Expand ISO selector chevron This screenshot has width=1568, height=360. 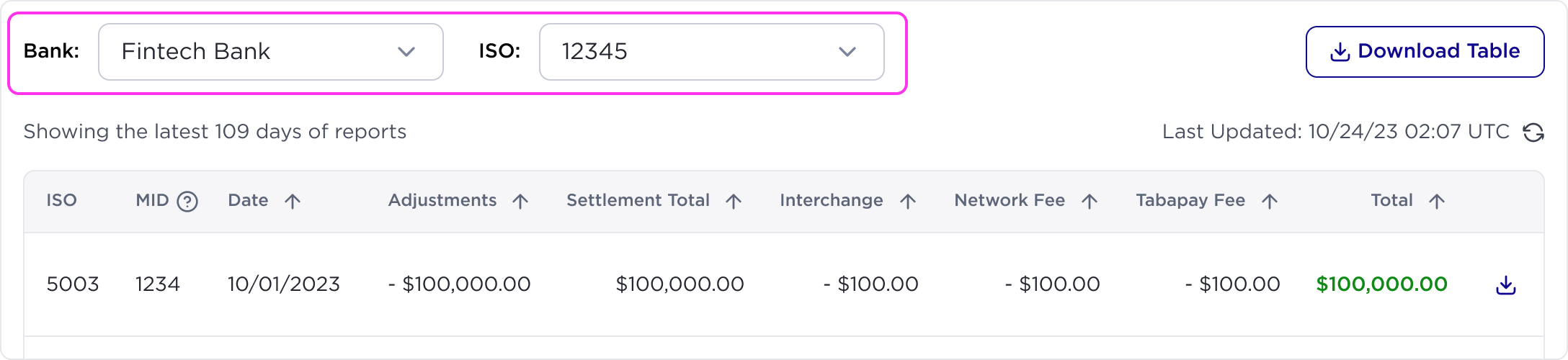847,52
